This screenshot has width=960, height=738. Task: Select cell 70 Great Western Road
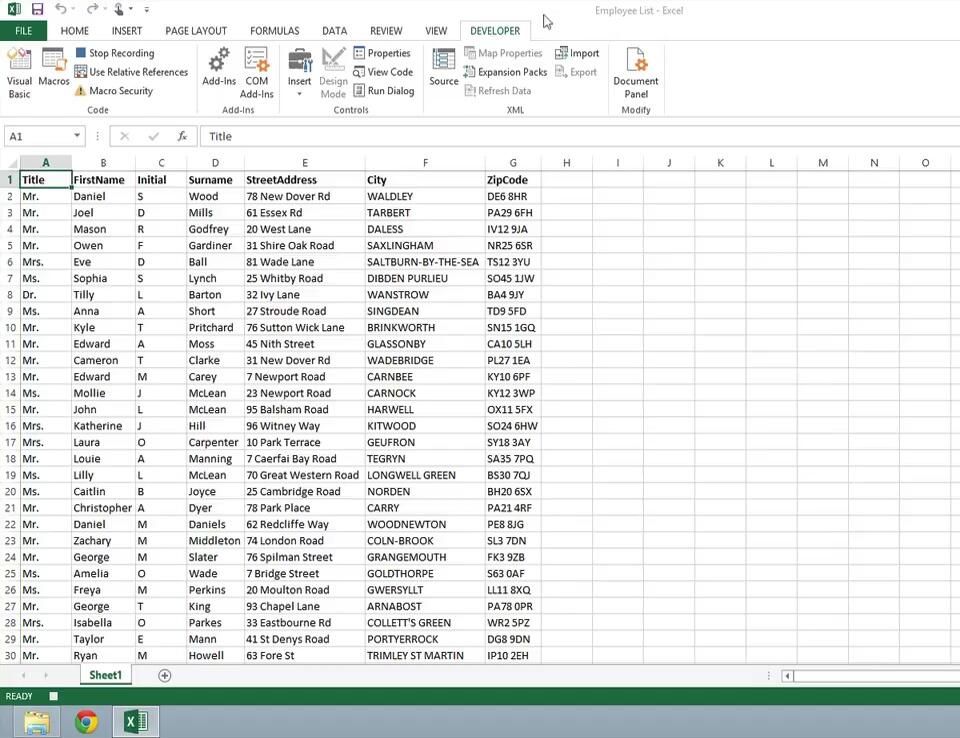pyautogui.click(x=305, y=475)
